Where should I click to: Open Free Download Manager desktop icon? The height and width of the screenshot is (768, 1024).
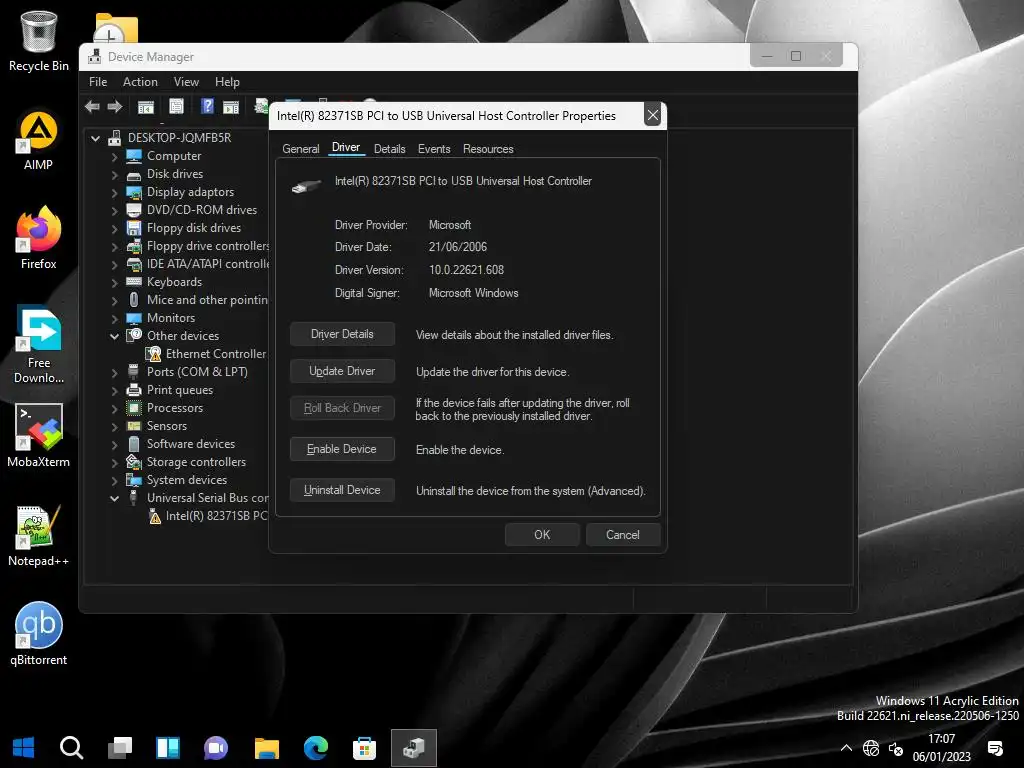tap(39, 344)
